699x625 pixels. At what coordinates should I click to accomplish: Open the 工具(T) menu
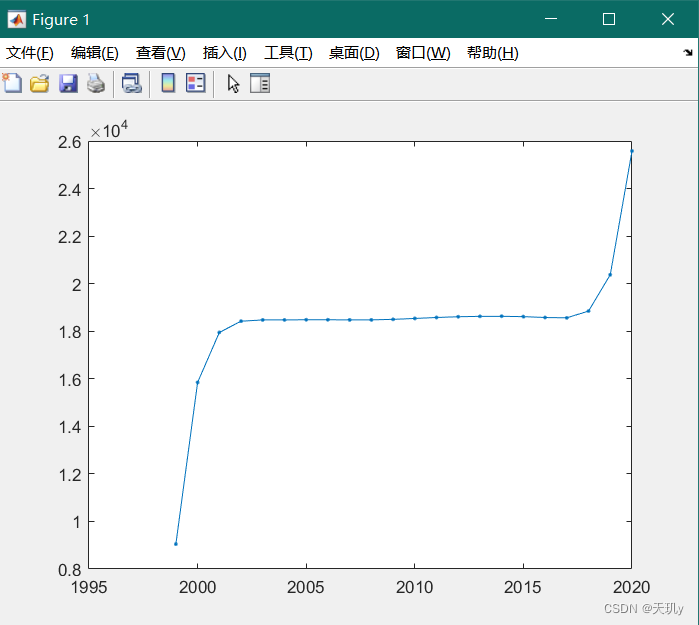(x=288, y=53)
